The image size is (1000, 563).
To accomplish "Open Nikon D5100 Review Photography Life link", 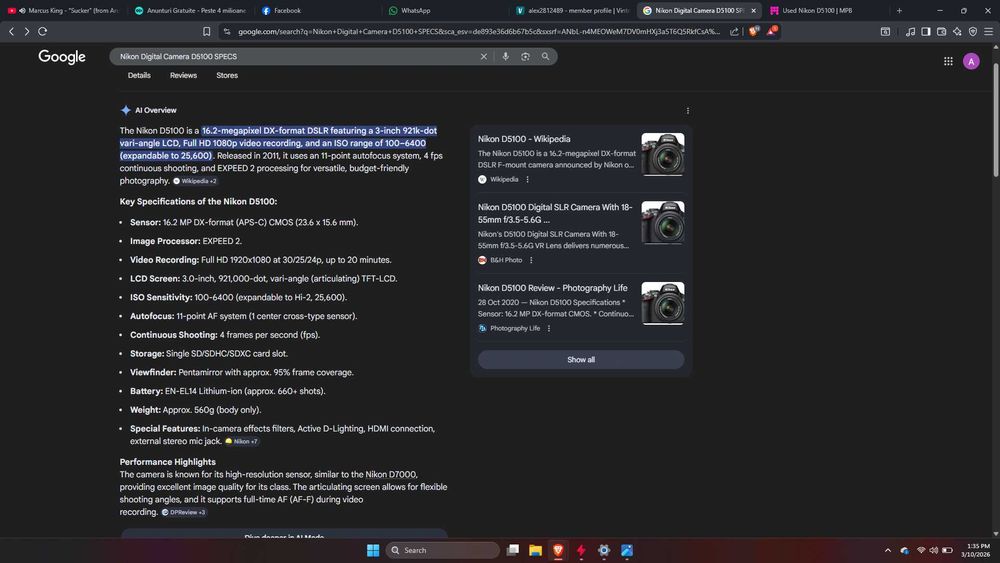I will [x=552, y=288].
